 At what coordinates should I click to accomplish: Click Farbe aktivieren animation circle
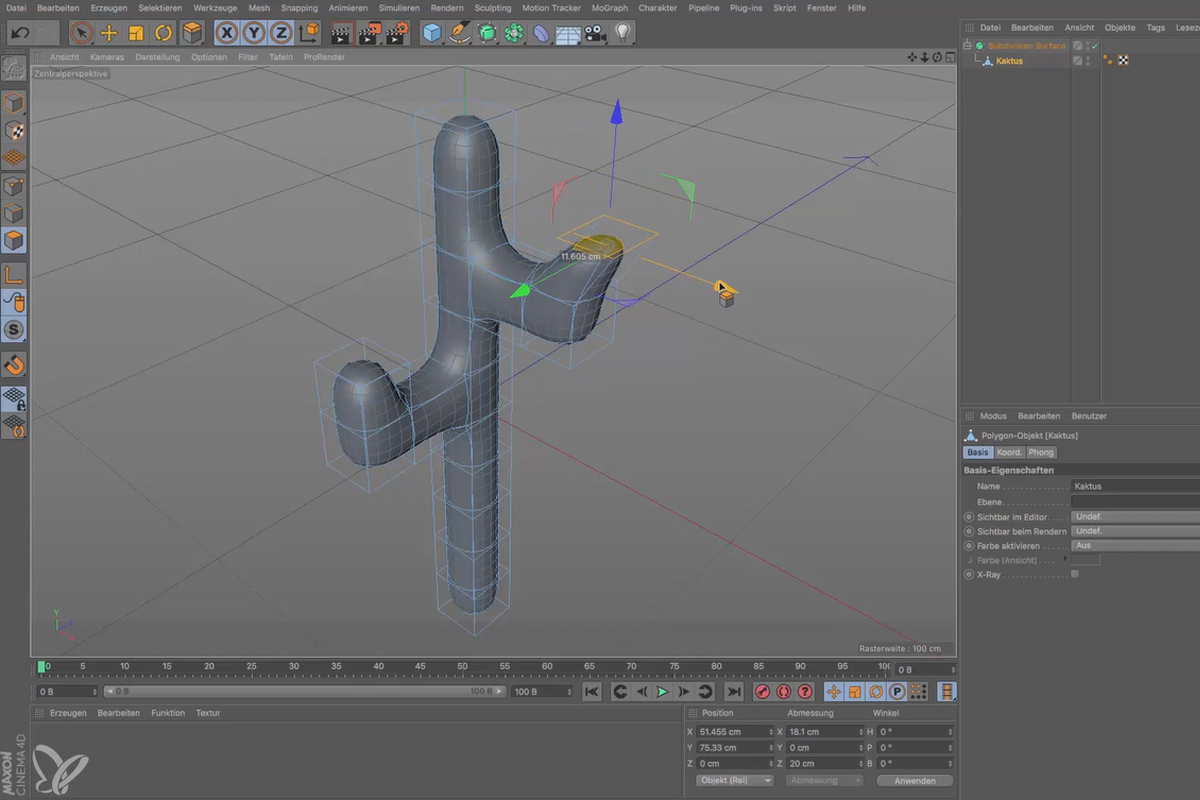click(x=968, y=546)
